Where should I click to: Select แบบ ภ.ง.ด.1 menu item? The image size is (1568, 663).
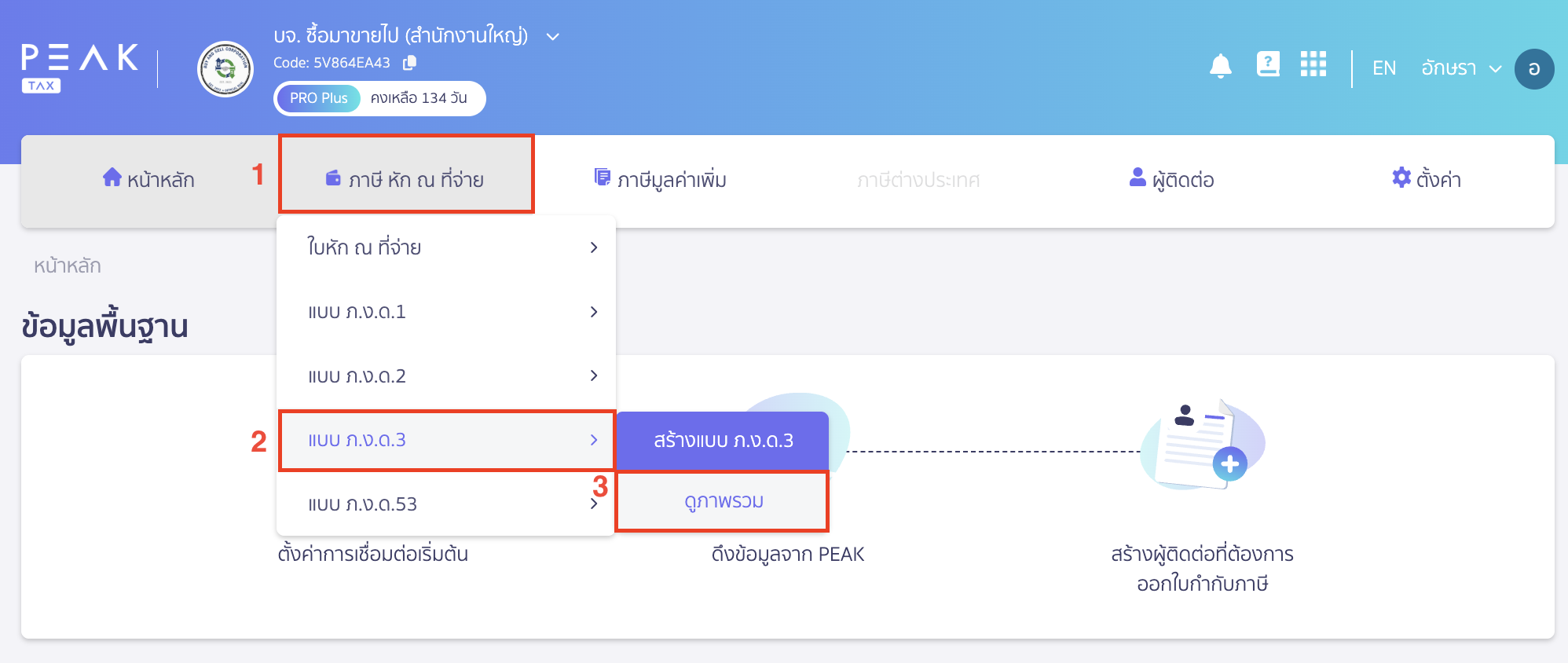(445, 312)
